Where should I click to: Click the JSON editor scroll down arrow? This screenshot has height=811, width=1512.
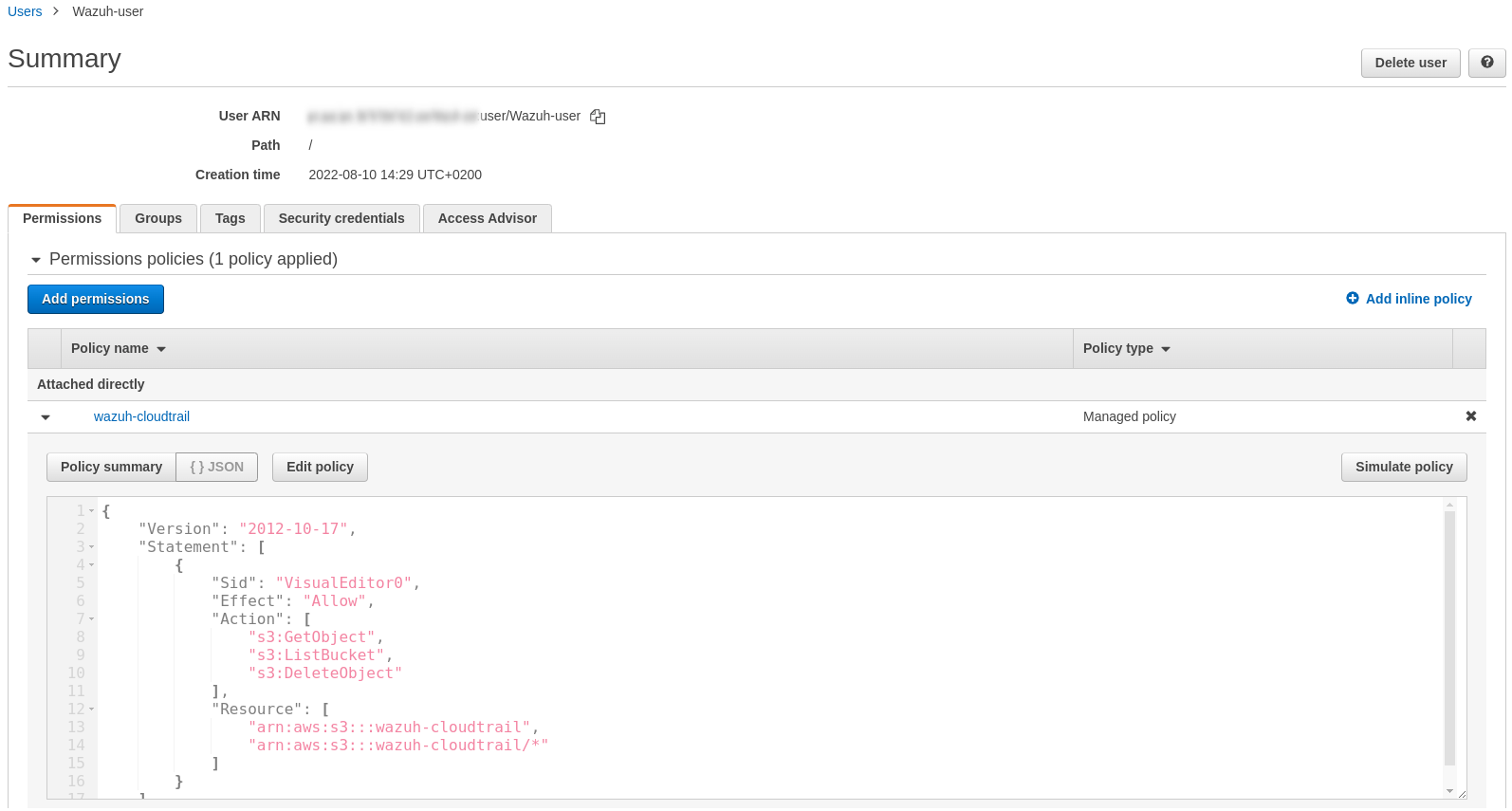1449,790
